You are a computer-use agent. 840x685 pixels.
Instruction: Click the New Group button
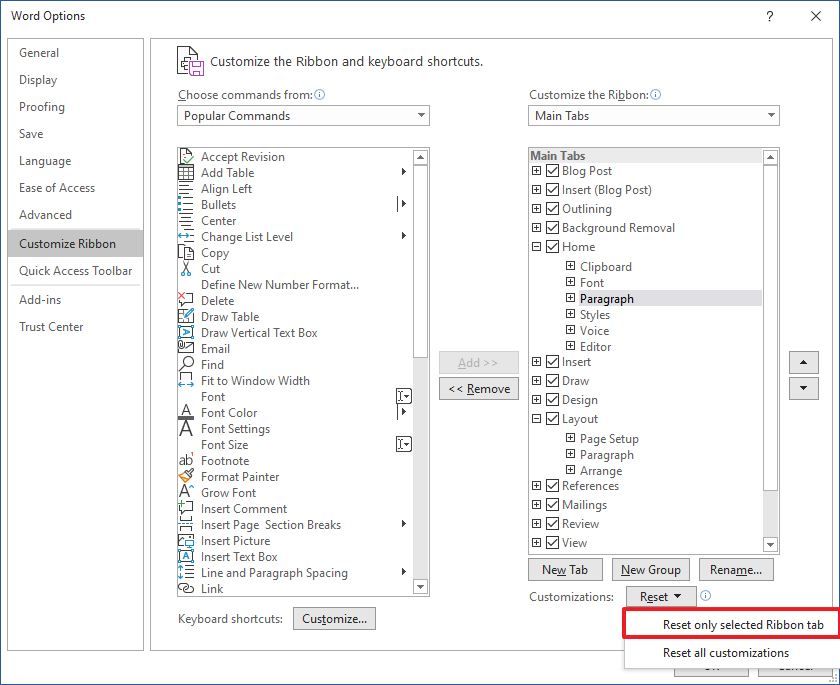[651, 569]
